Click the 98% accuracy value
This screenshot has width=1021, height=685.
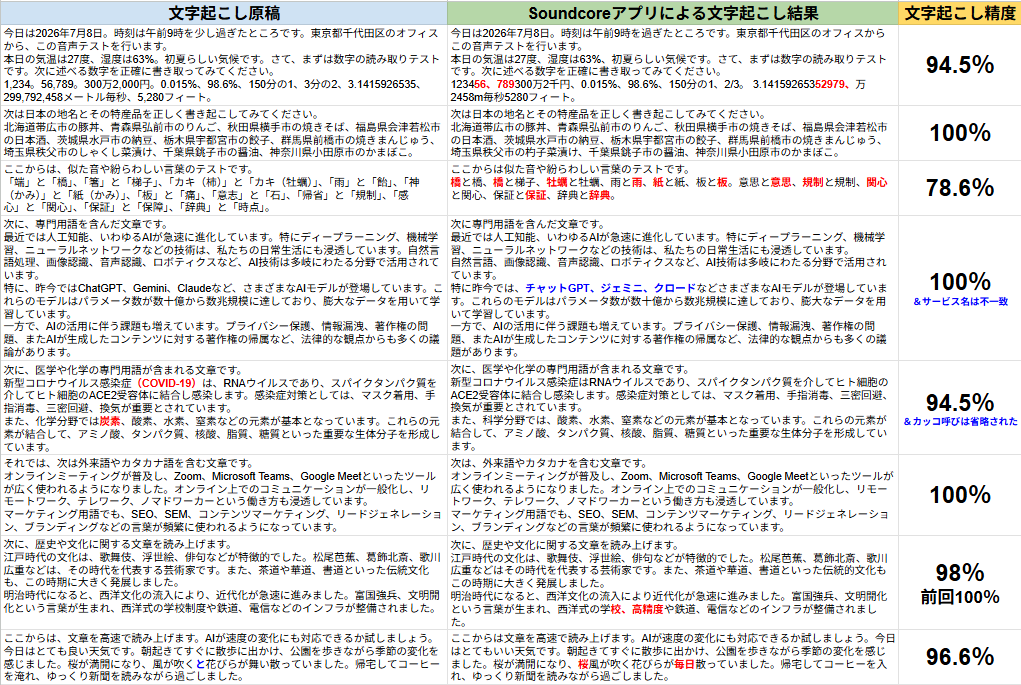[x=960, y=573]
